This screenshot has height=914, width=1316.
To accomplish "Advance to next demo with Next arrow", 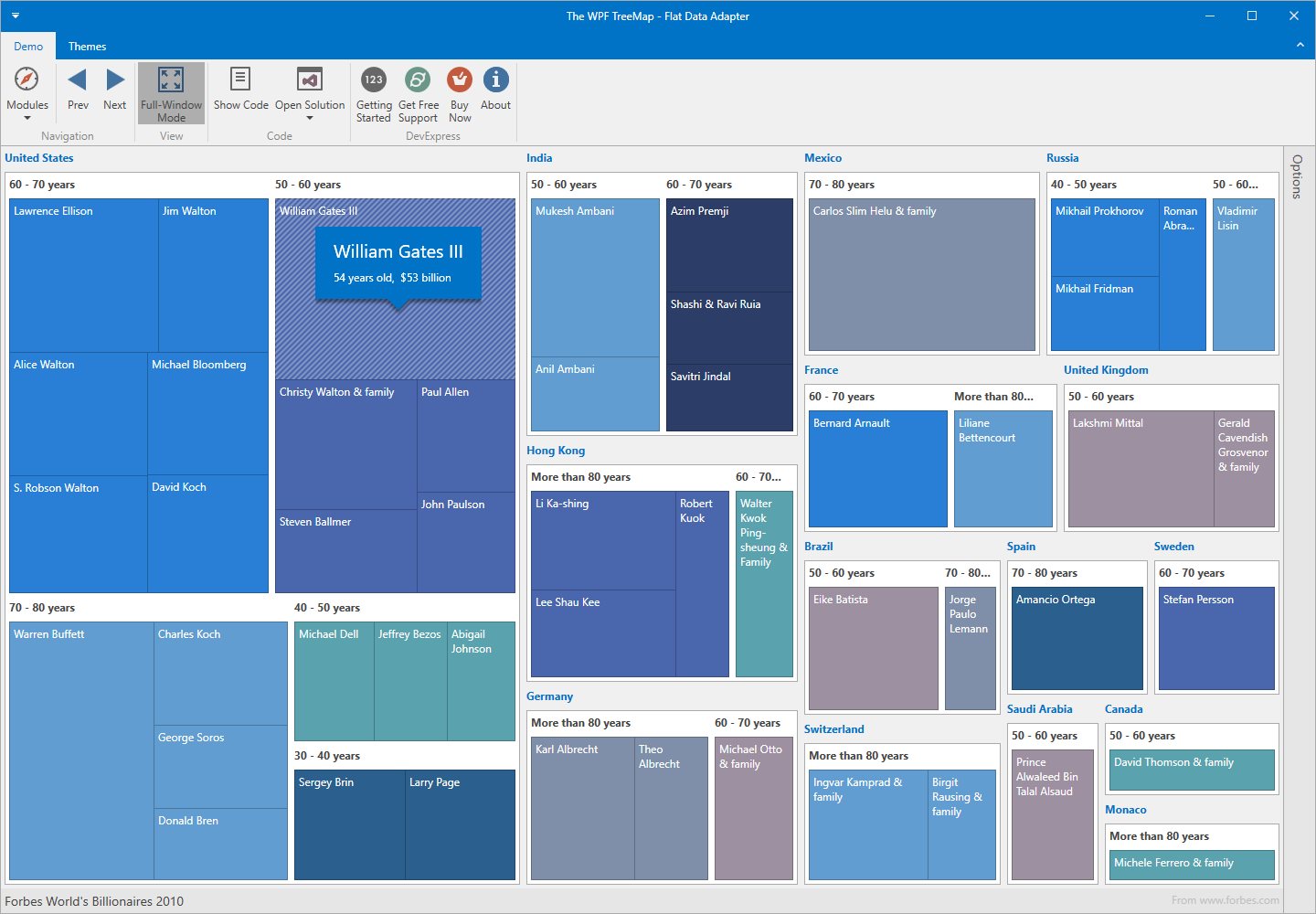I will (x=115, y=80).
